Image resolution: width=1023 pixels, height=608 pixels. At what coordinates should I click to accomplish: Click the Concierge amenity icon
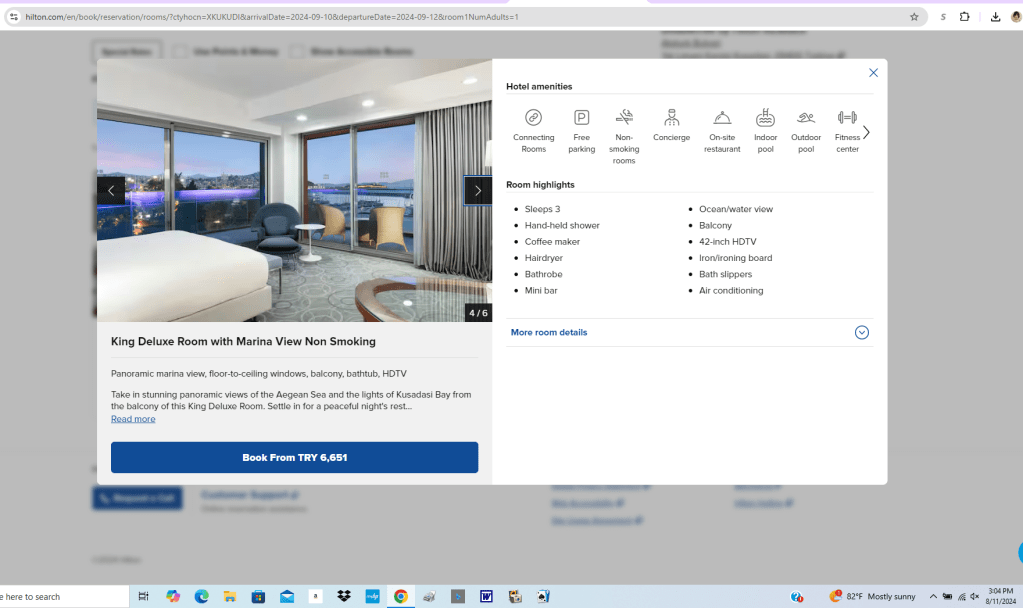tap(671, 117)
